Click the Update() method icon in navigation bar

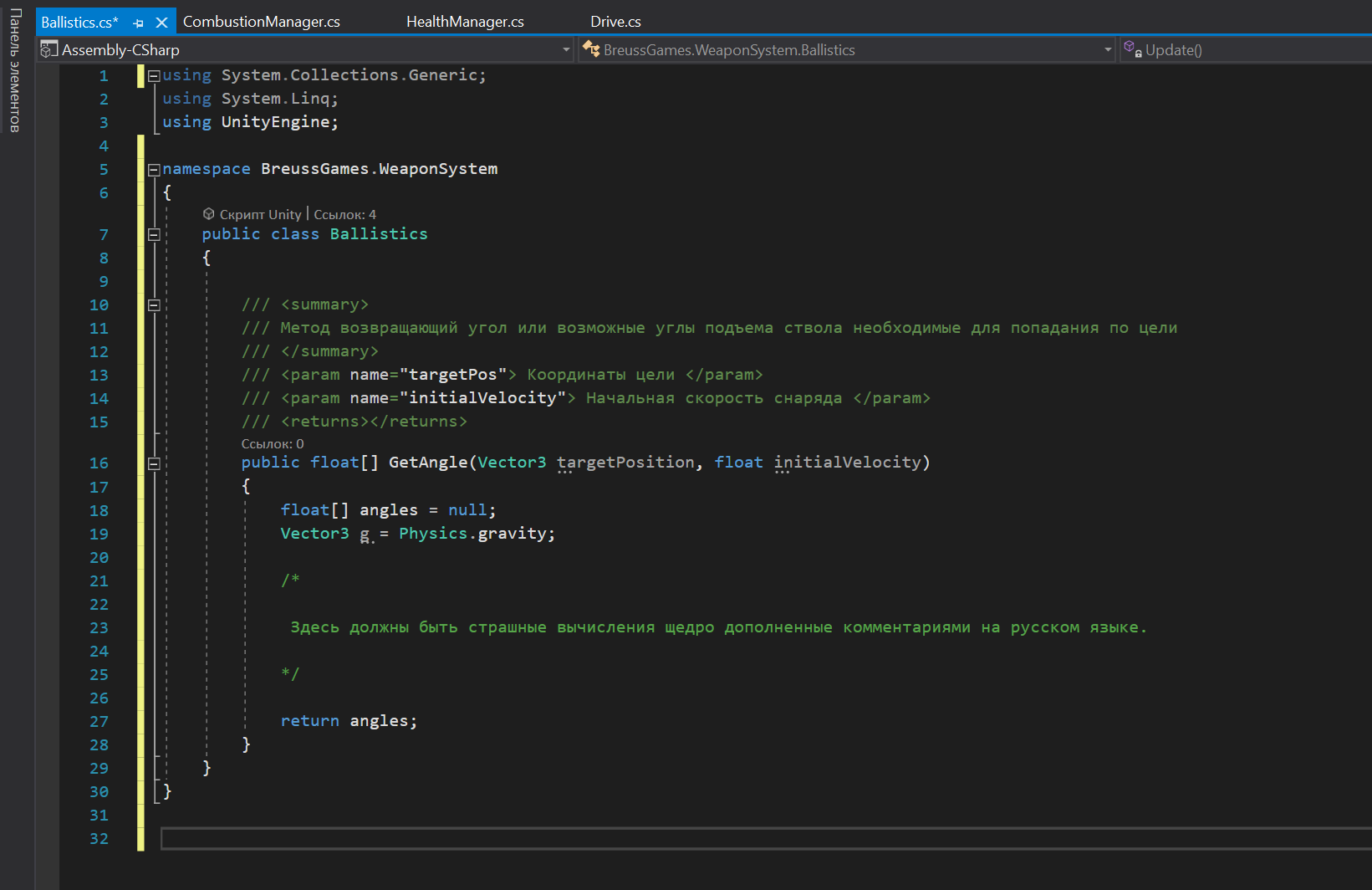tap(1133, 49)
